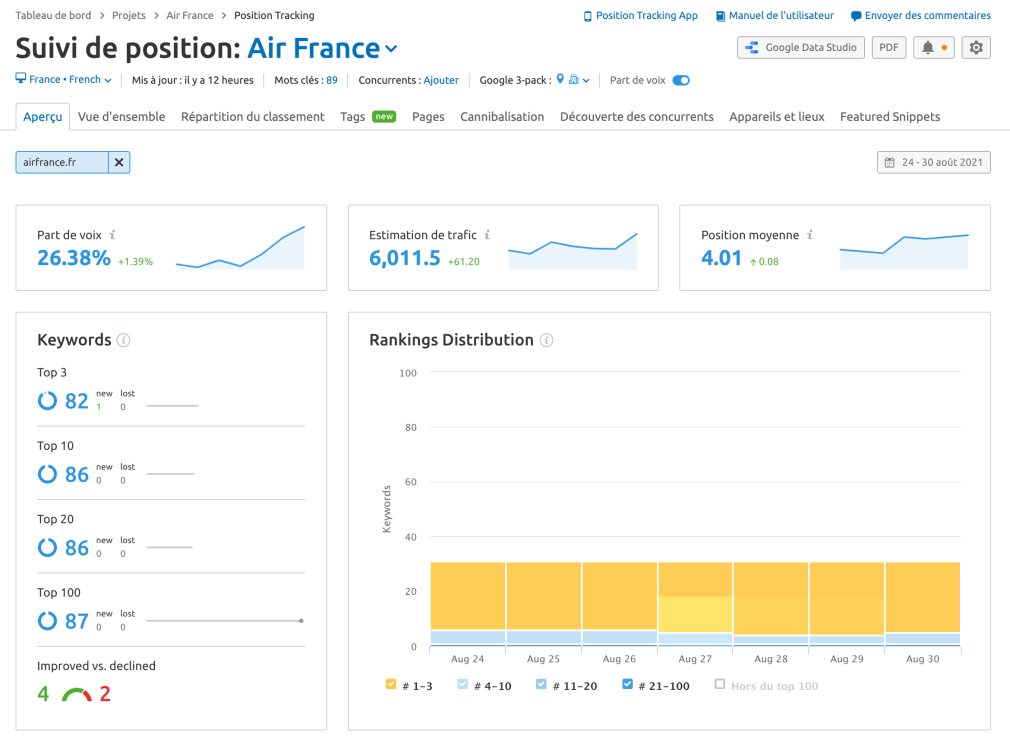This screenshot has width=1010, height=740.
Task: Switch to the Pages tab
Action: tap(428, 117)
